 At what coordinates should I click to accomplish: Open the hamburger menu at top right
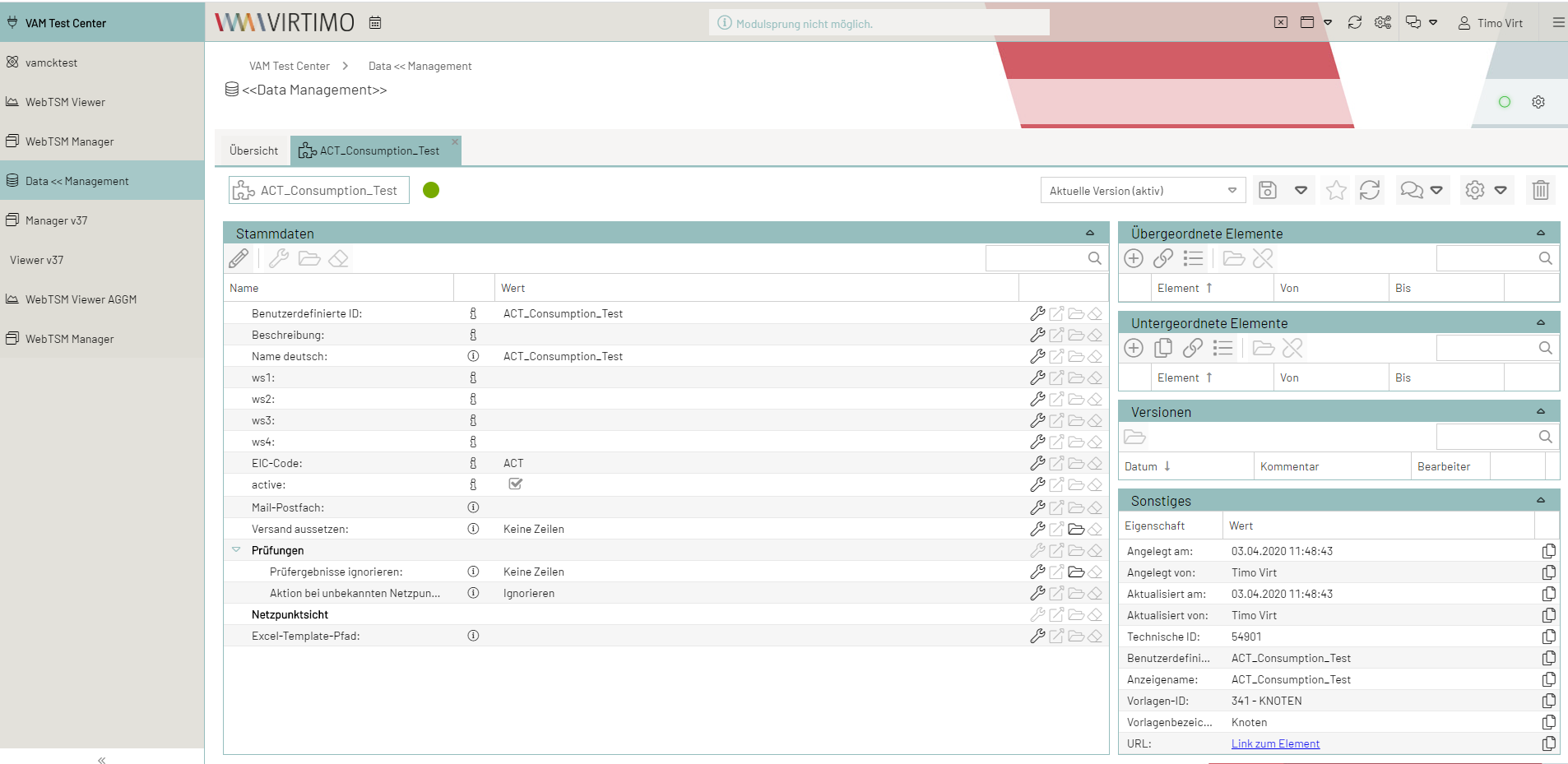point(1558,23)
